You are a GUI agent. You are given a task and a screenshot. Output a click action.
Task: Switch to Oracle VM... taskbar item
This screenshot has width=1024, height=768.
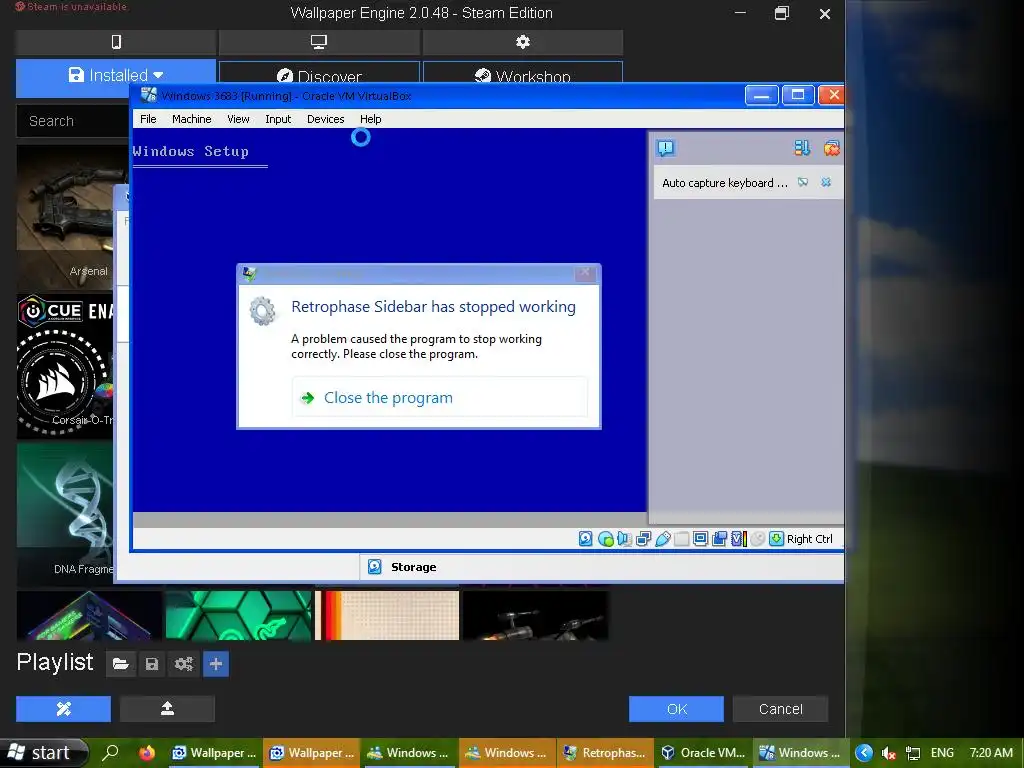[703, 752]
